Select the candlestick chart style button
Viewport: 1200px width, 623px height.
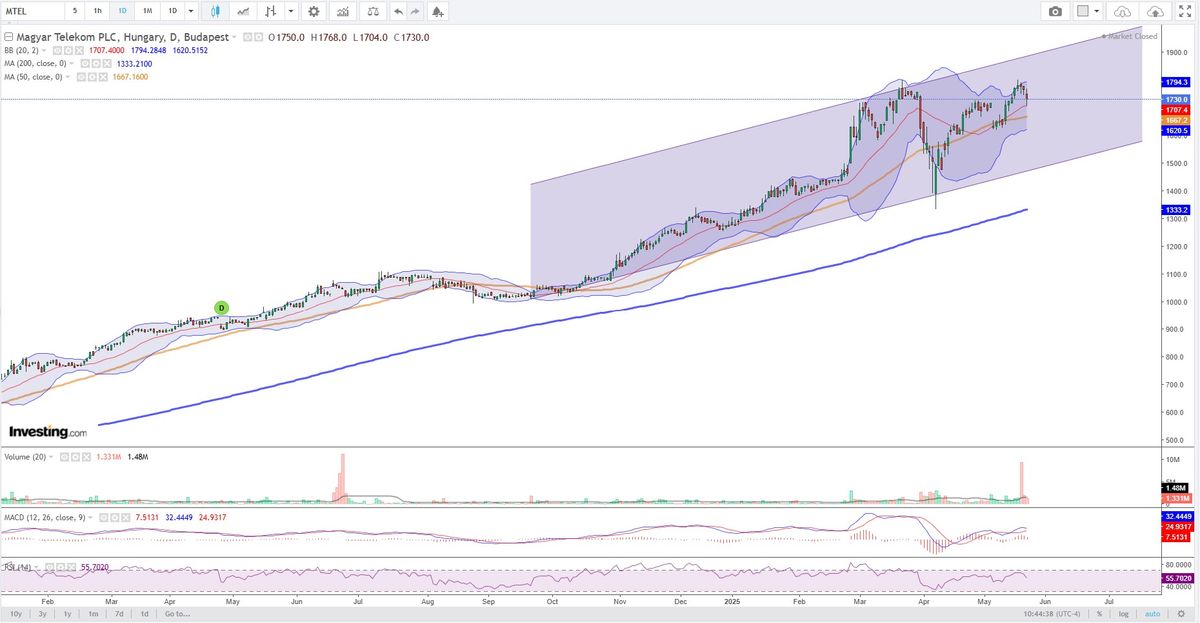click(x=217, y=11)
